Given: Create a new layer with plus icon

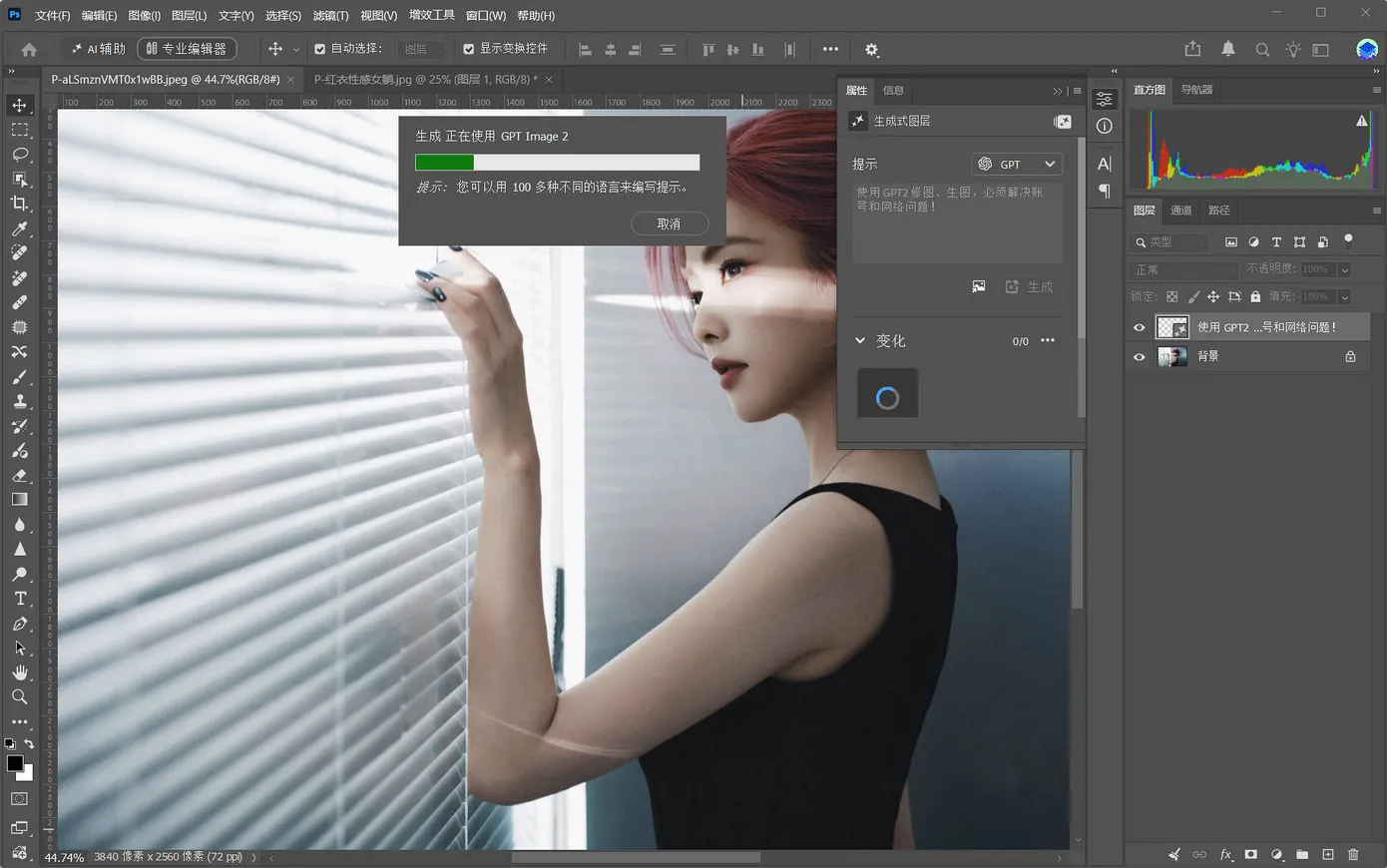Looking at the screenshot, I should (x=1327, y=854).
